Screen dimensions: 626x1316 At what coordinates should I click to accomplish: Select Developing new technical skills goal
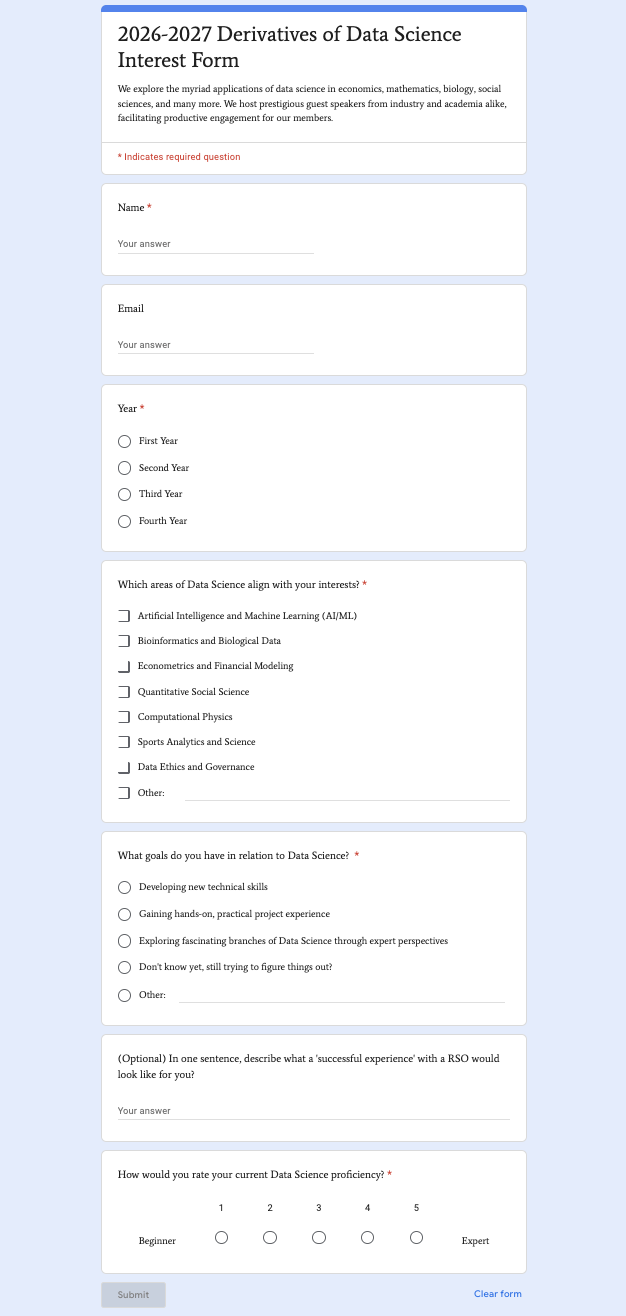125,887
